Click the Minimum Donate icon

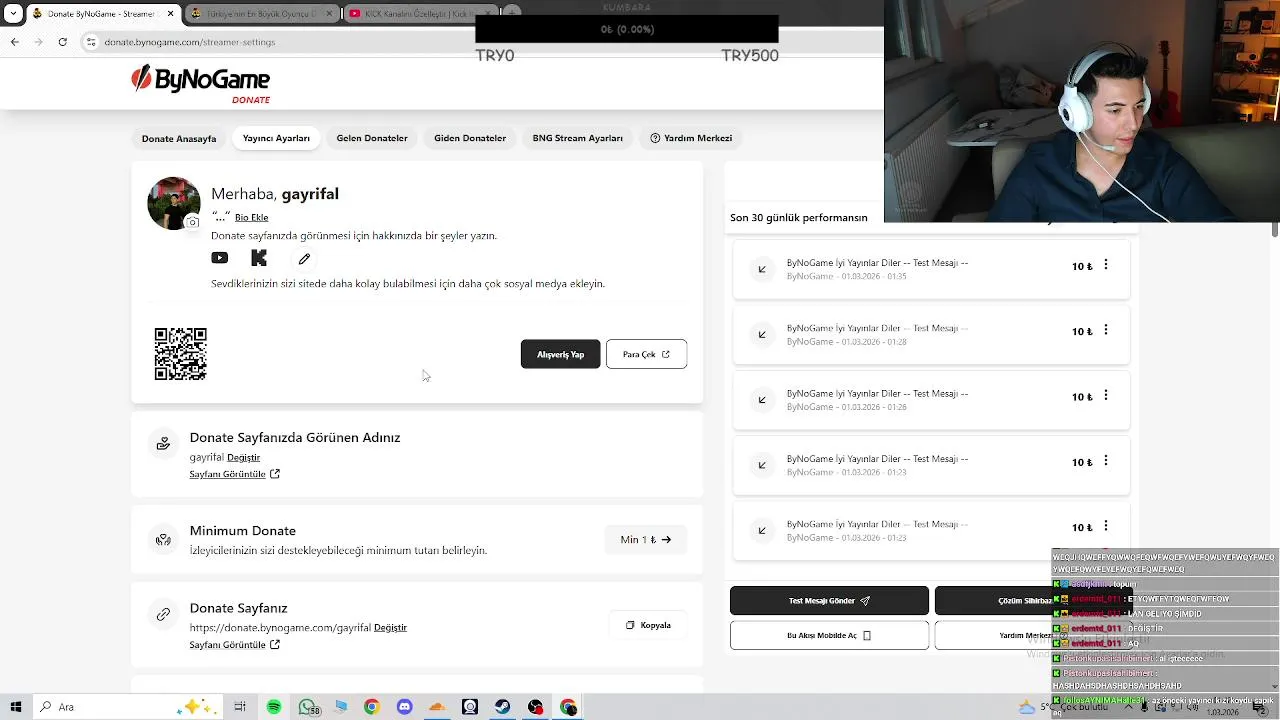click(163, 540)
